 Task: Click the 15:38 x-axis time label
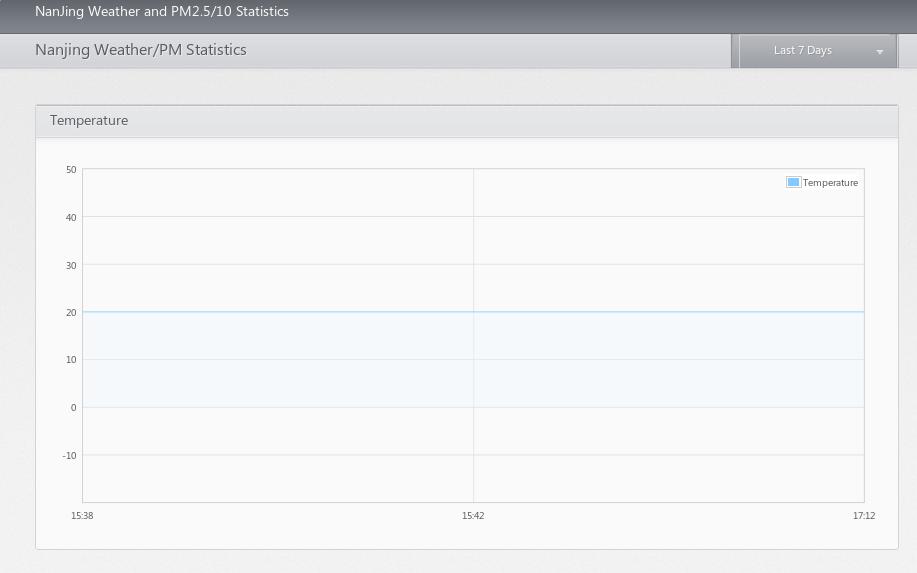[82, 516]
